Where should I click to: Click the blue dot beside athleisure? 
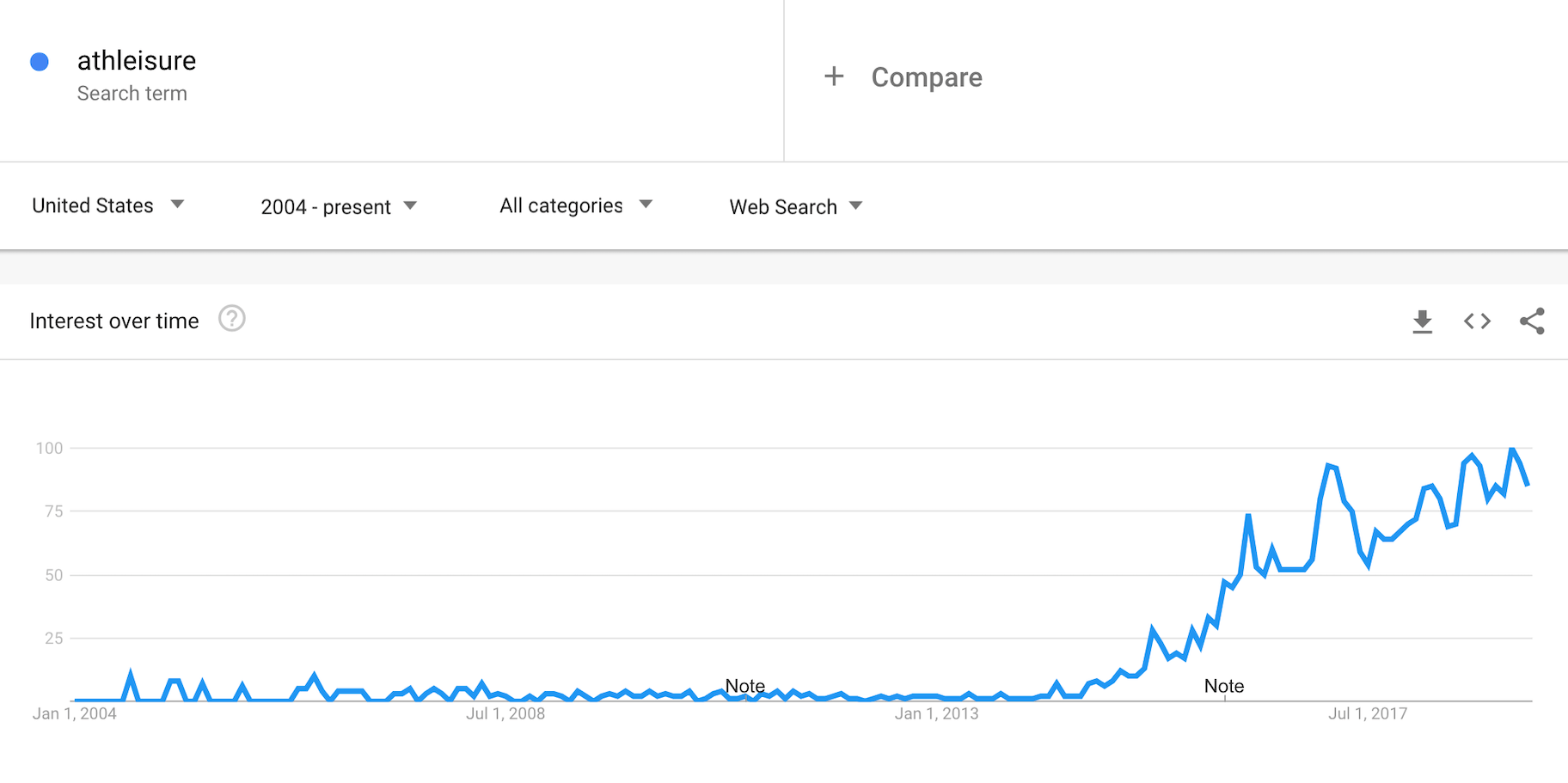(40, 62)
